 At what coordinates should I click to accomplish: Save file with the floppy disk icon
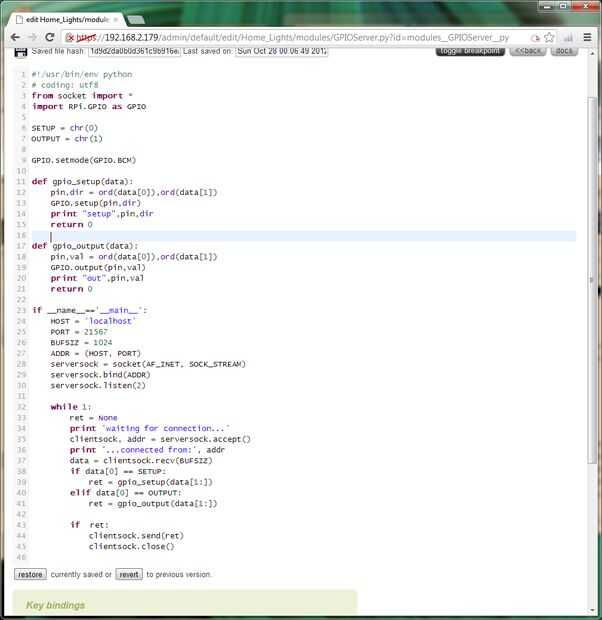pyautogui.click(x=20, y=52)
